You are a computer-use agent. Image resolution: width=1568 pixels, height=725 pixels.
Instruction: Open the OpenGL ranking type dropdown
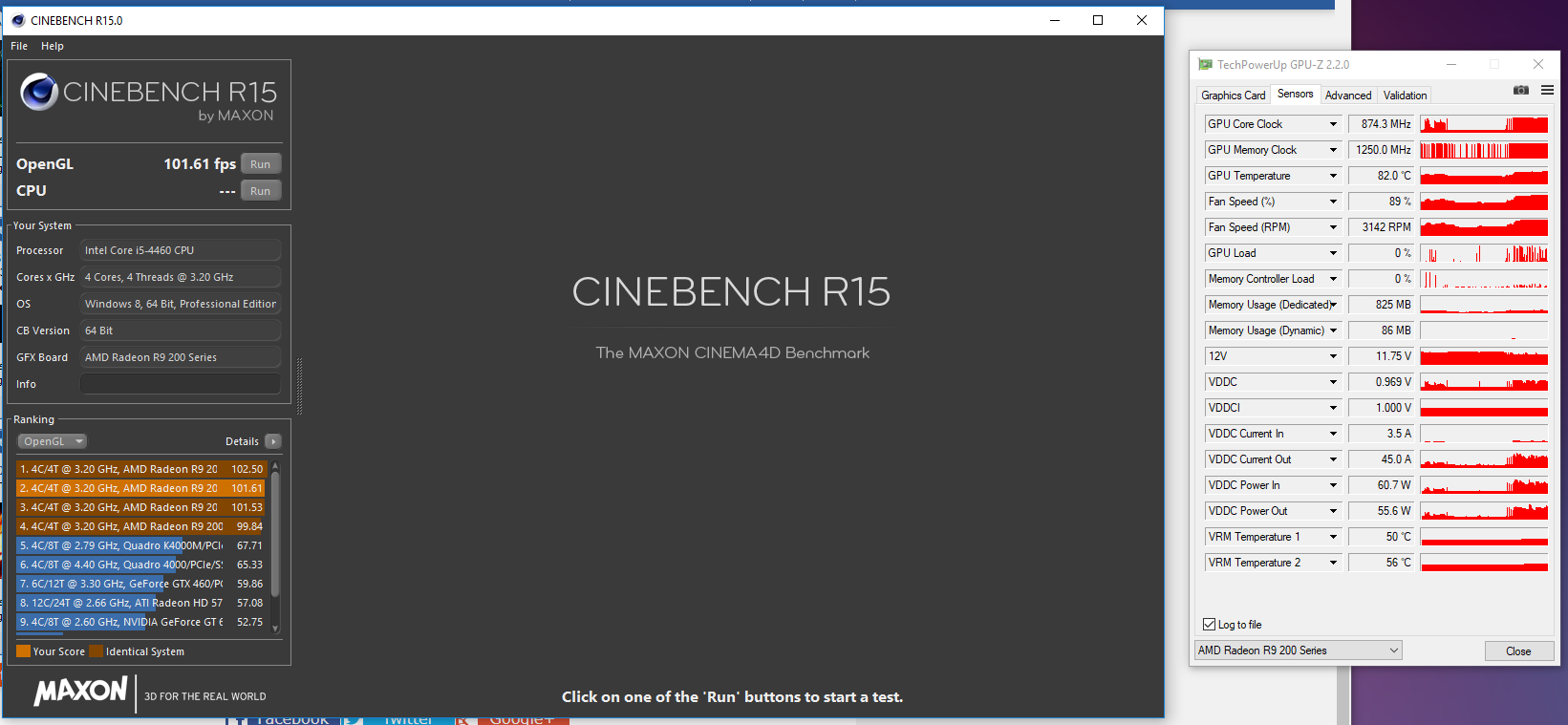point(52,441)
